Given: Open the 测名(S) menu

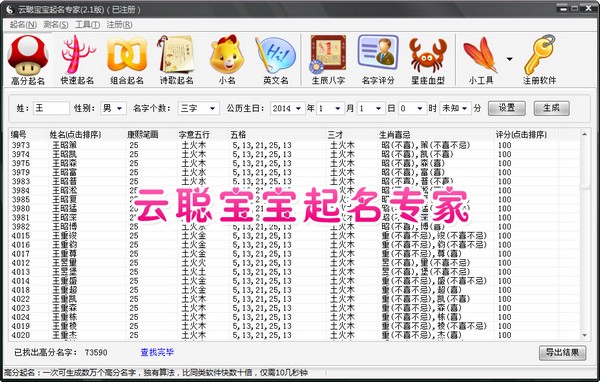Looking at the screenshot, I should (56, 24).
